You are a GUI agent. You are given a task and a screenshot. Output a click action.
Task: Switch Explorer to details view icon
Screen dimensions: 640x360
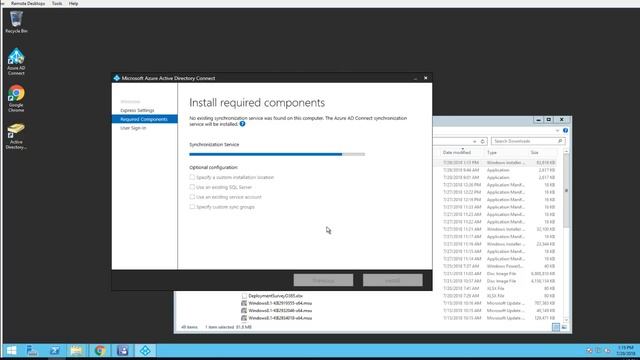(556, 327)
